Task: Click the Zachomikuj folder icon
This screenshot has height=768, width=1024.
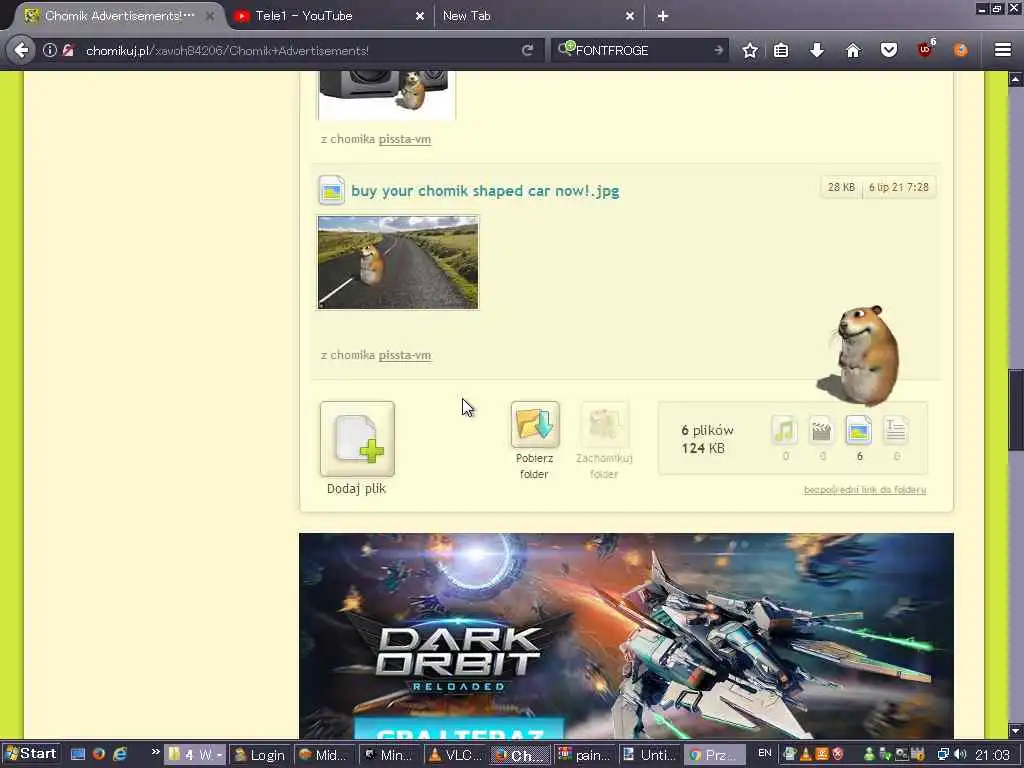Action: (x=604, y=424)
